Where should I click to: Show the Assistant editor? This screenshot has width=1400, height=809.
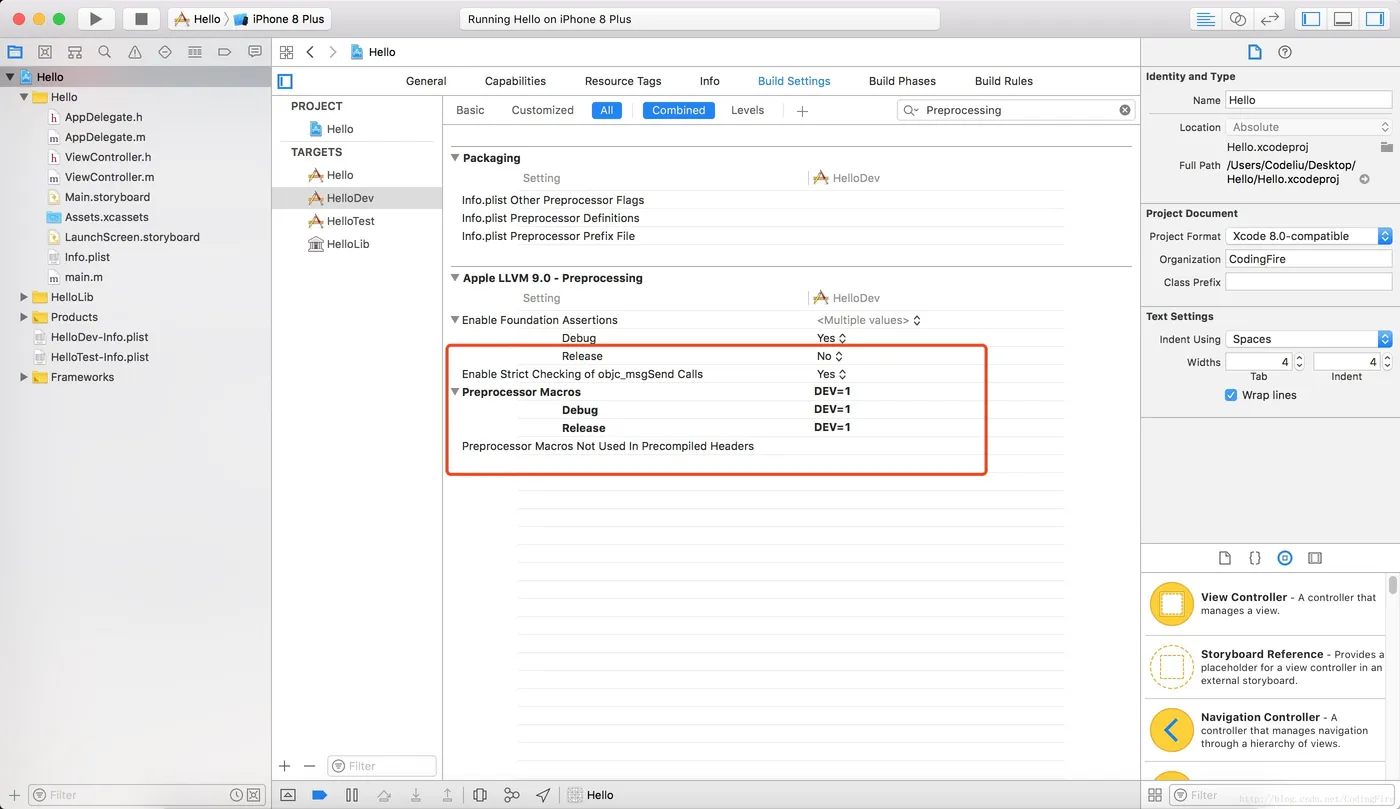[1238, 19]
